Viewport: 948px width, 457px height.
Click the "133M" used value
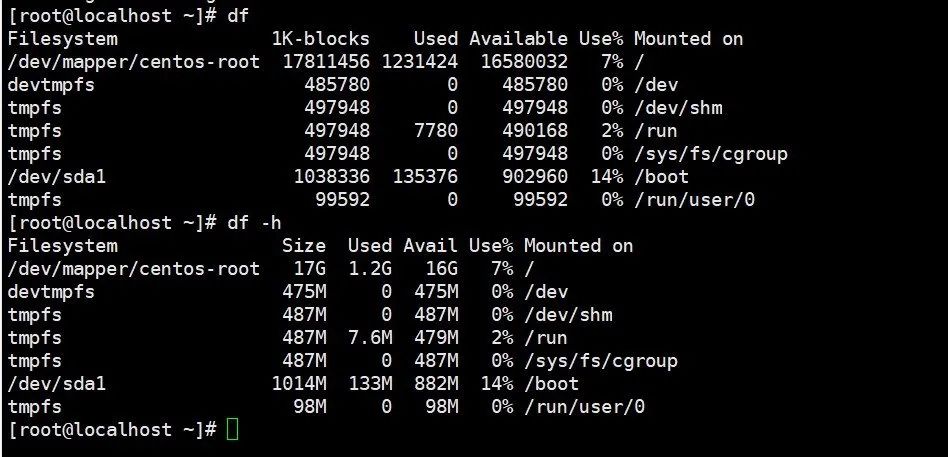(x=370, y=384)
